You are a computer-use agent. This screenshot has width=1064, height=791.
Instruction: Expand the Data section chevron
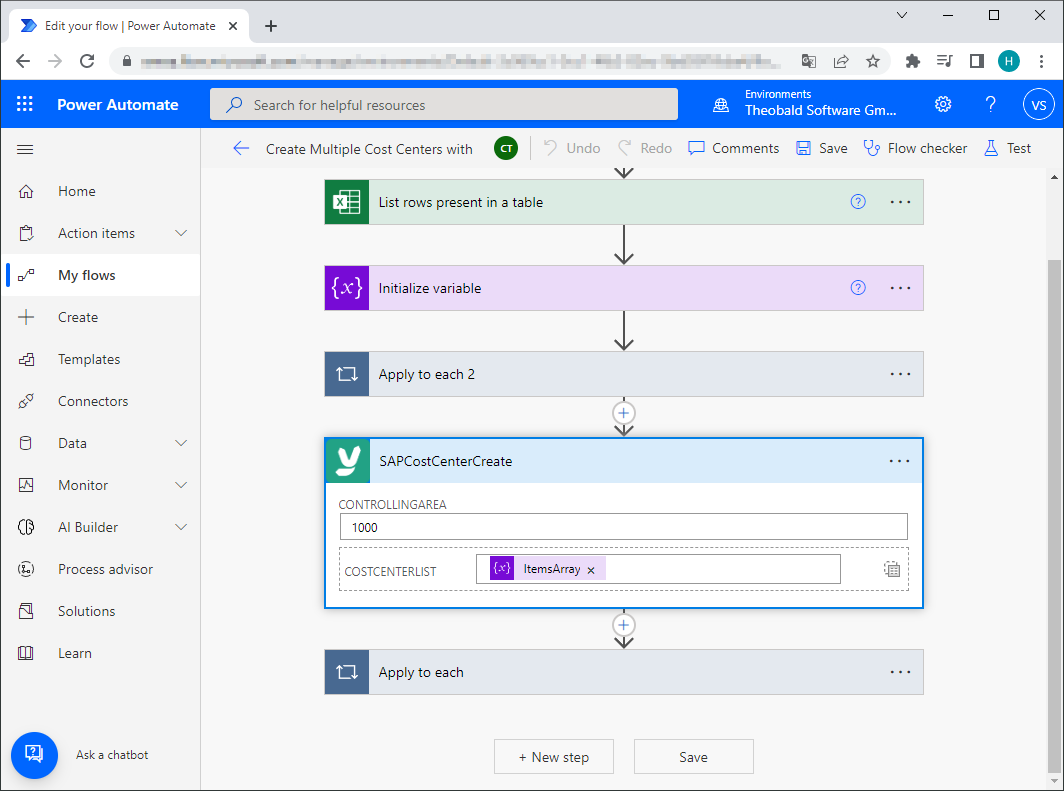click(180, 443)
